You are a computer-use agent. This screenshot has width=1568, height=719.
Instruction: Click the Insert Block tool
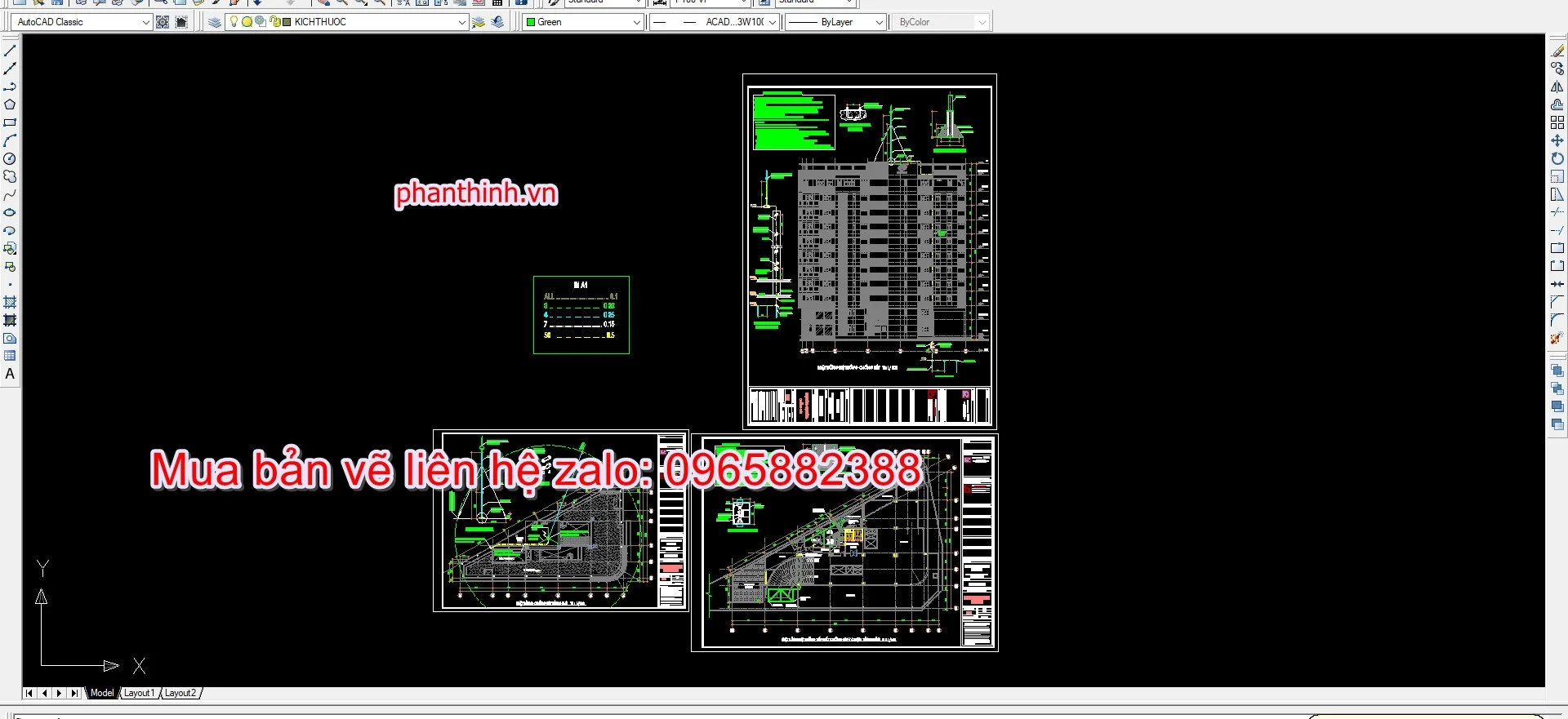click(10, 248)
